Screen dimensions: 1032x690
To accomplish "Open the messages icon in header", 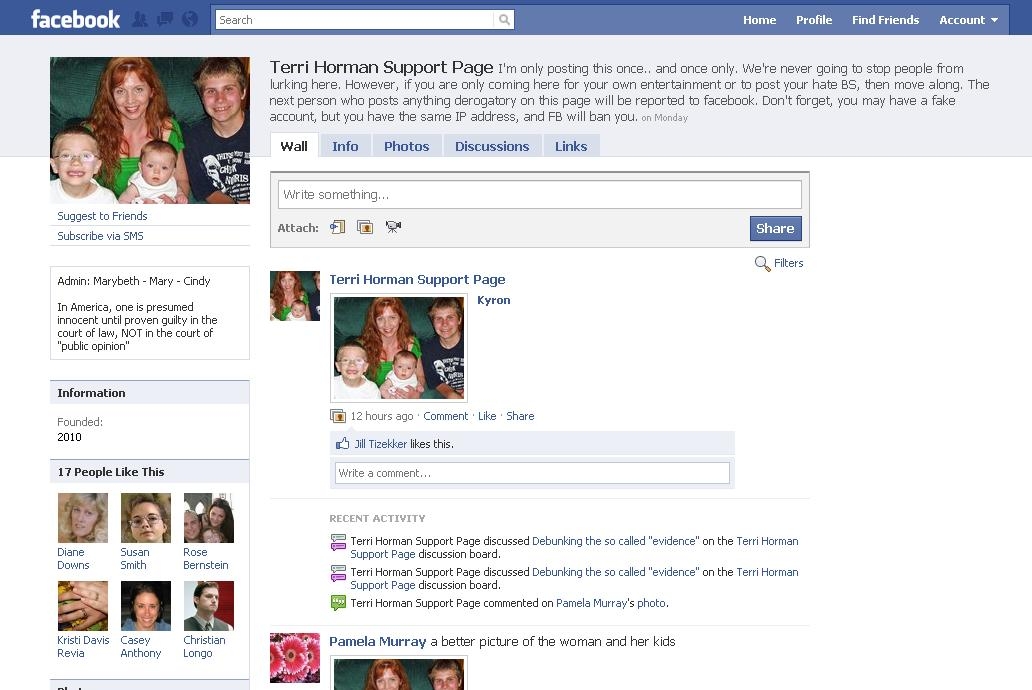I will [165, 19].
